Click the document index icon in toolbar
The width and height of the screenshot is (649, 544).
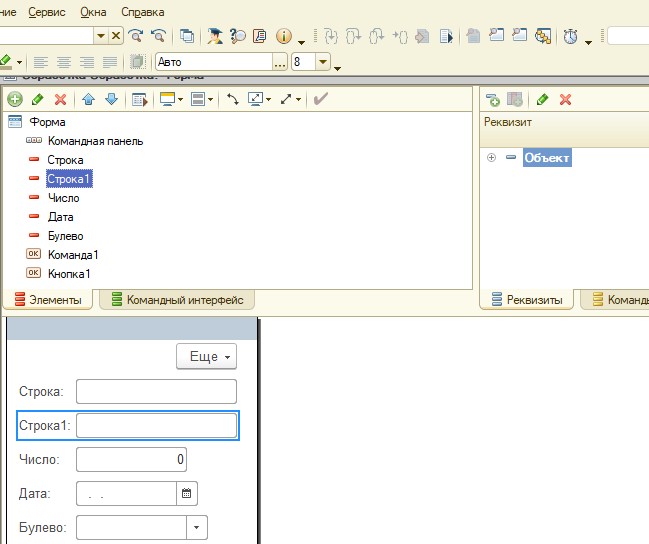(x=260, y=36)
